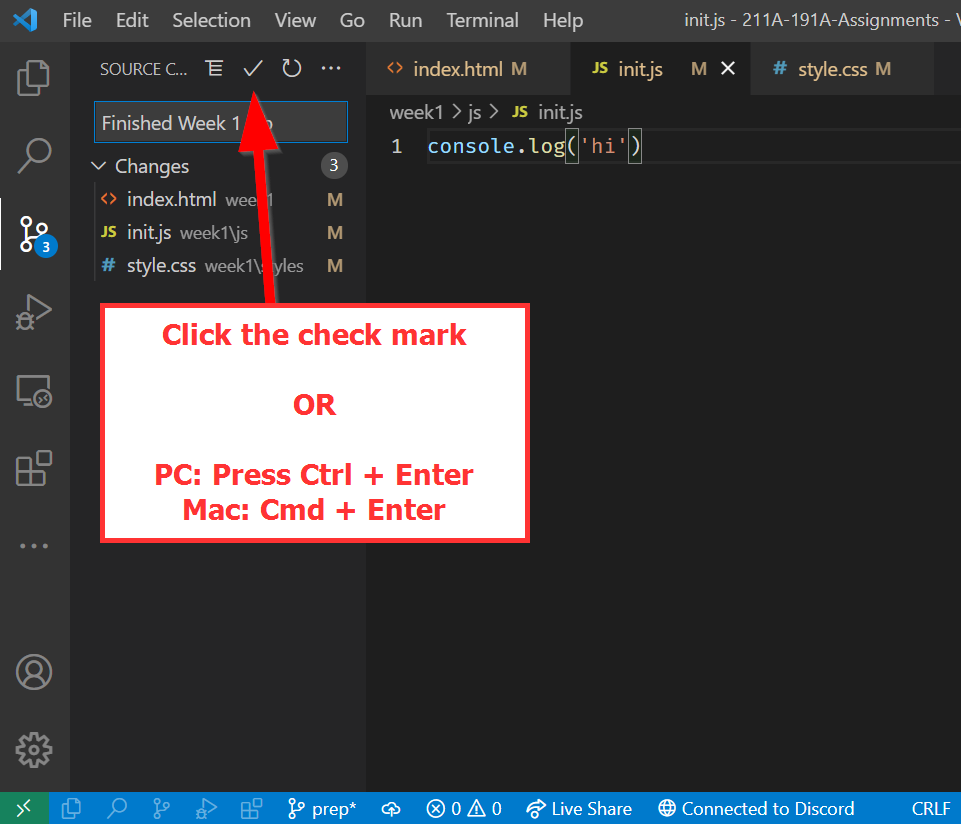Open the Terminal menu
This screenshot has height=824, width=961.
coord(484,20)
